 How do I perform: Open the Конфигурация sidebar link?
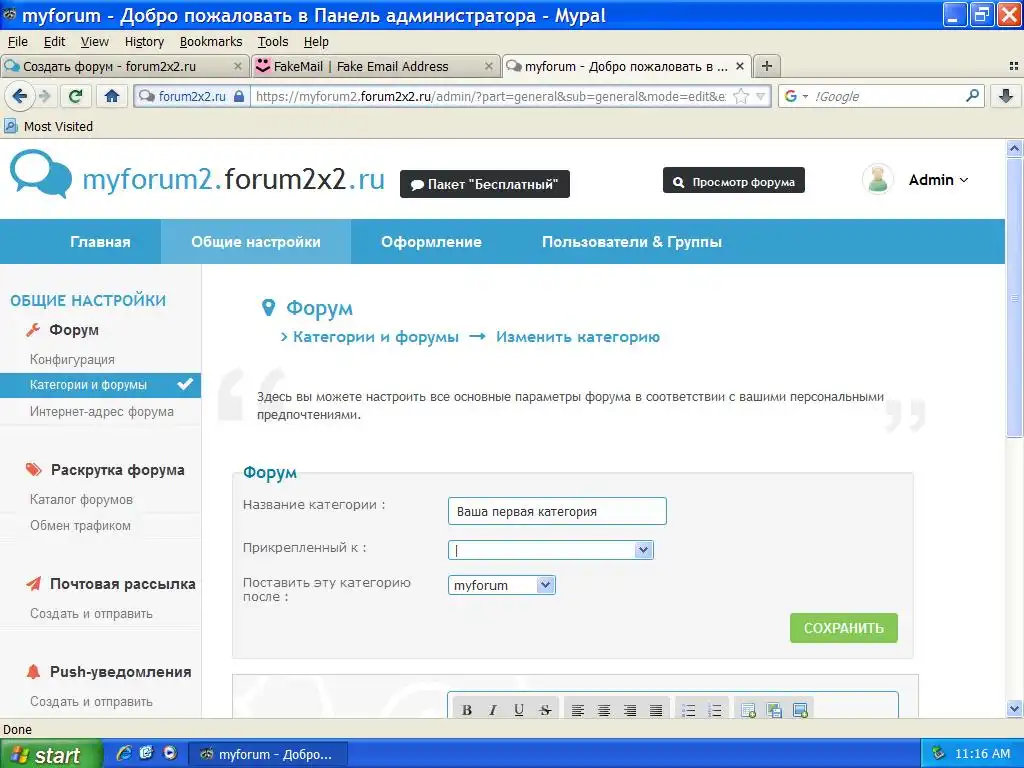72,359
